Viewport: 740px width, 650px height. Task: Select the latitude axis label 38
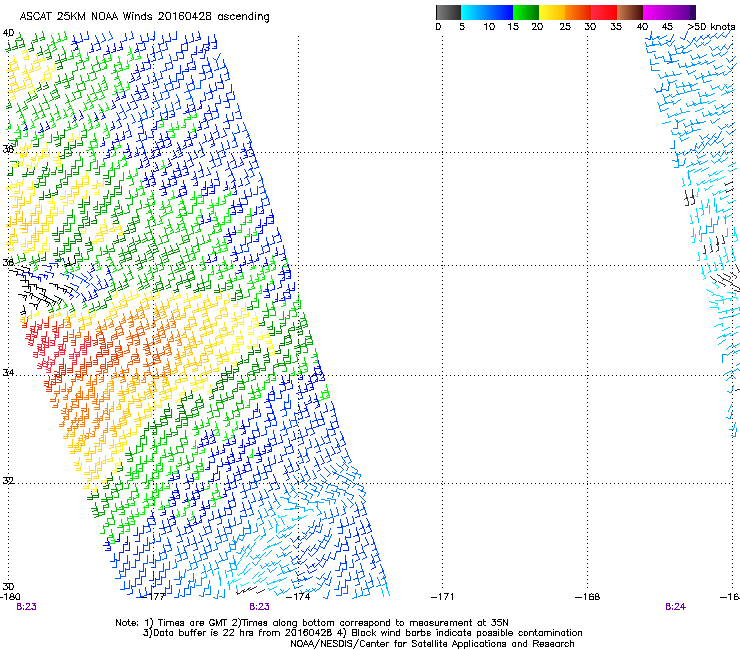coord(8,149)
